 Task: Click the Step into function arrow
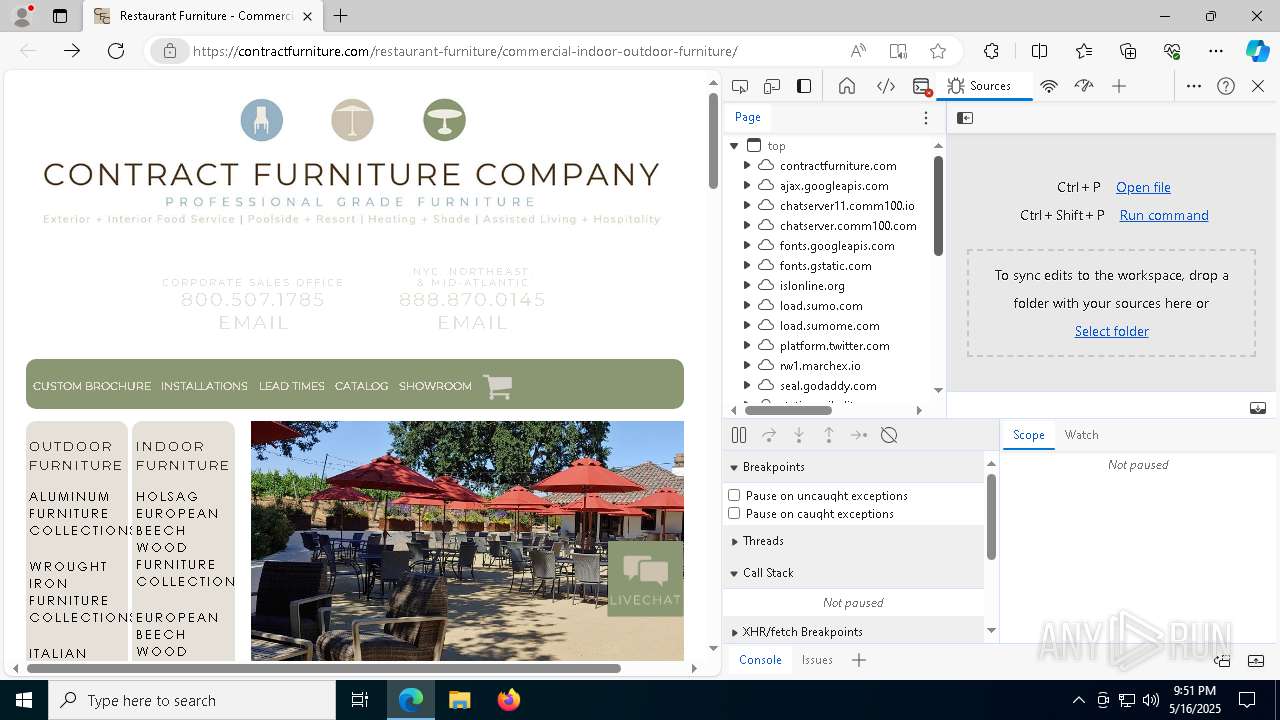pos(799,435)
